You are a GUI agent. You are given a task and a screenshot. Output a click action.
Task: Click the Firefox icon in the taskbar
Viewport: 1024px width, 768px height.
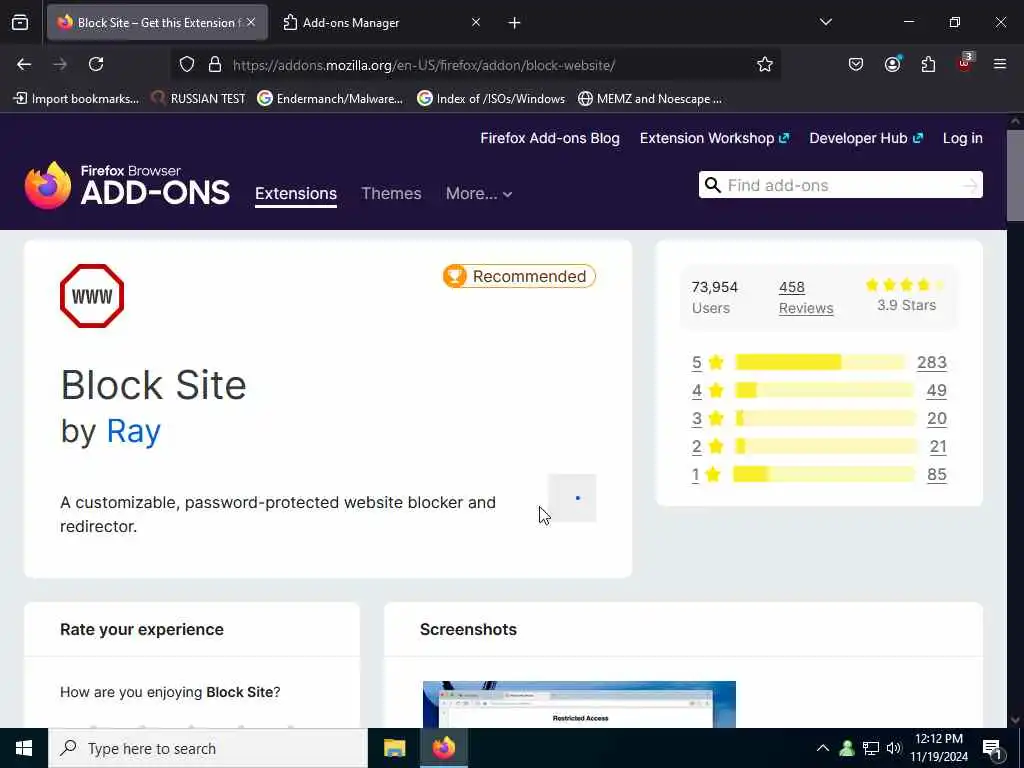click(x=443, y=748)
